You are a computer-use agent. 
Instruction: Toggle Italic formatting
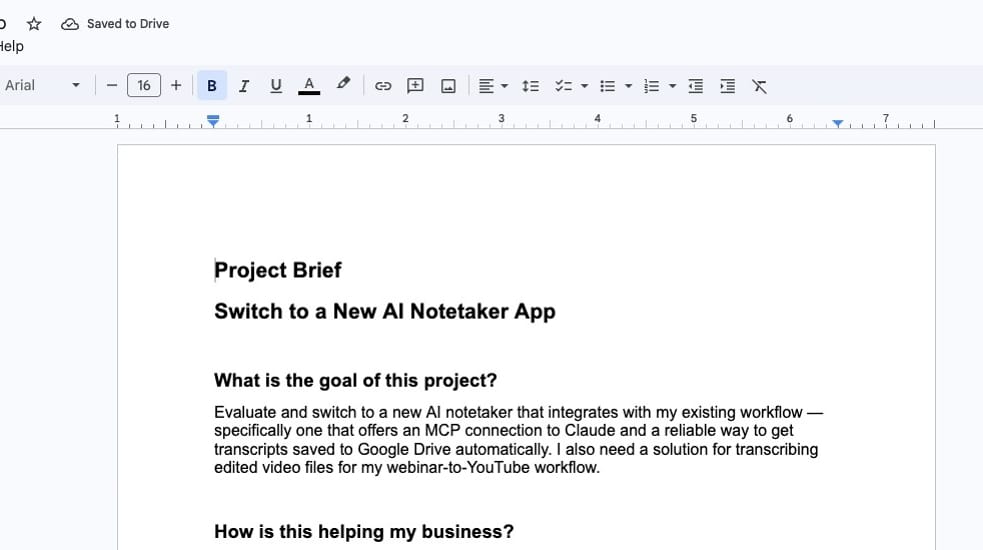[244, 86]
